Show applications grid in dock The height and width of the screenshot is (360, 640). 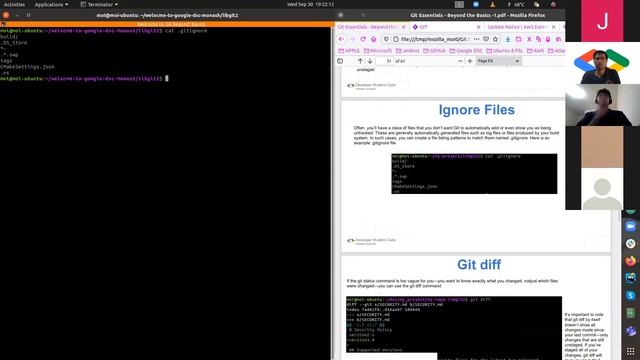[631, 352]
